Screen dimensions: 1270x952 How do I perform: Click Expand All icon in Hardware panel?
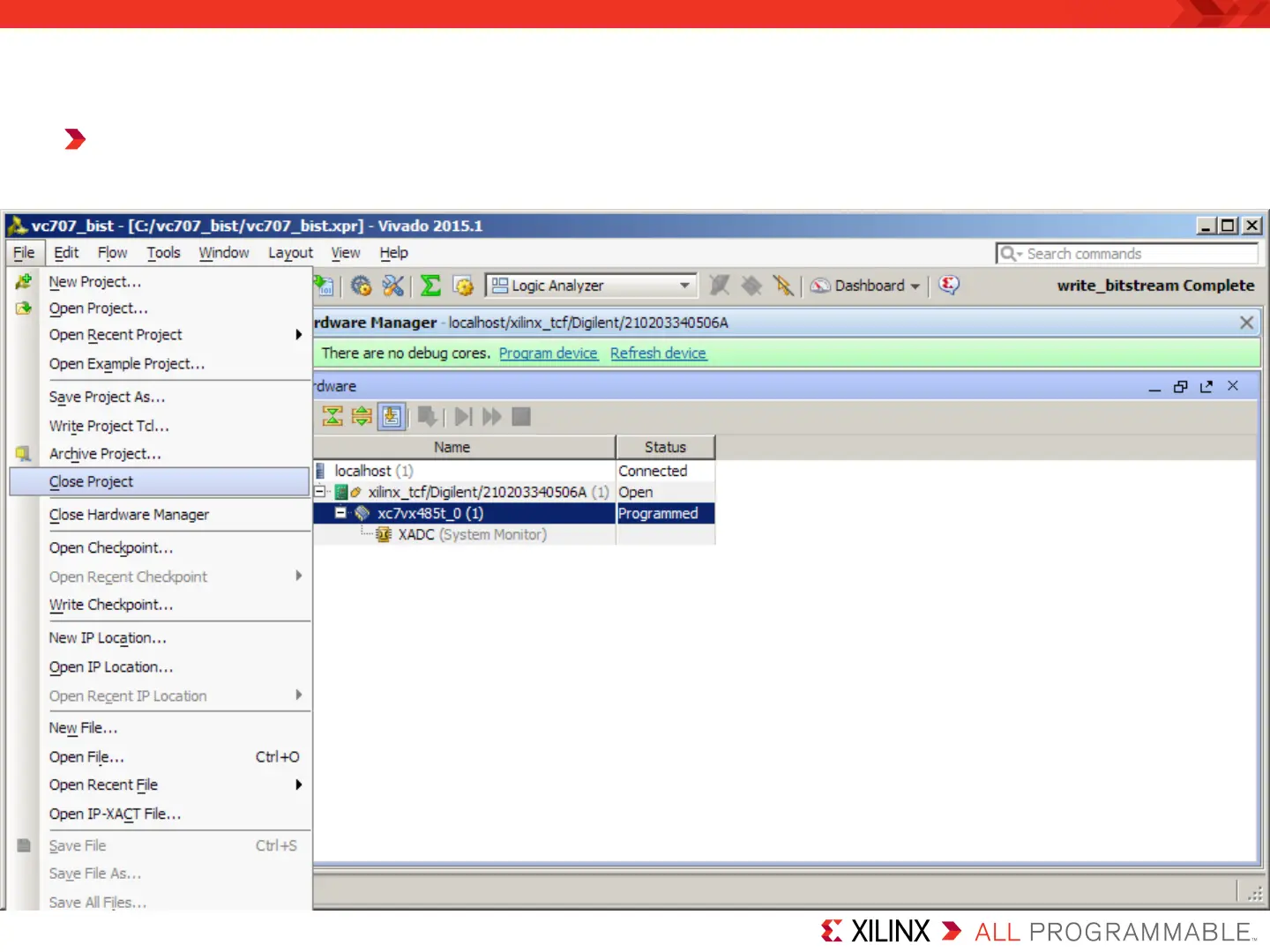tap(362, 416)
